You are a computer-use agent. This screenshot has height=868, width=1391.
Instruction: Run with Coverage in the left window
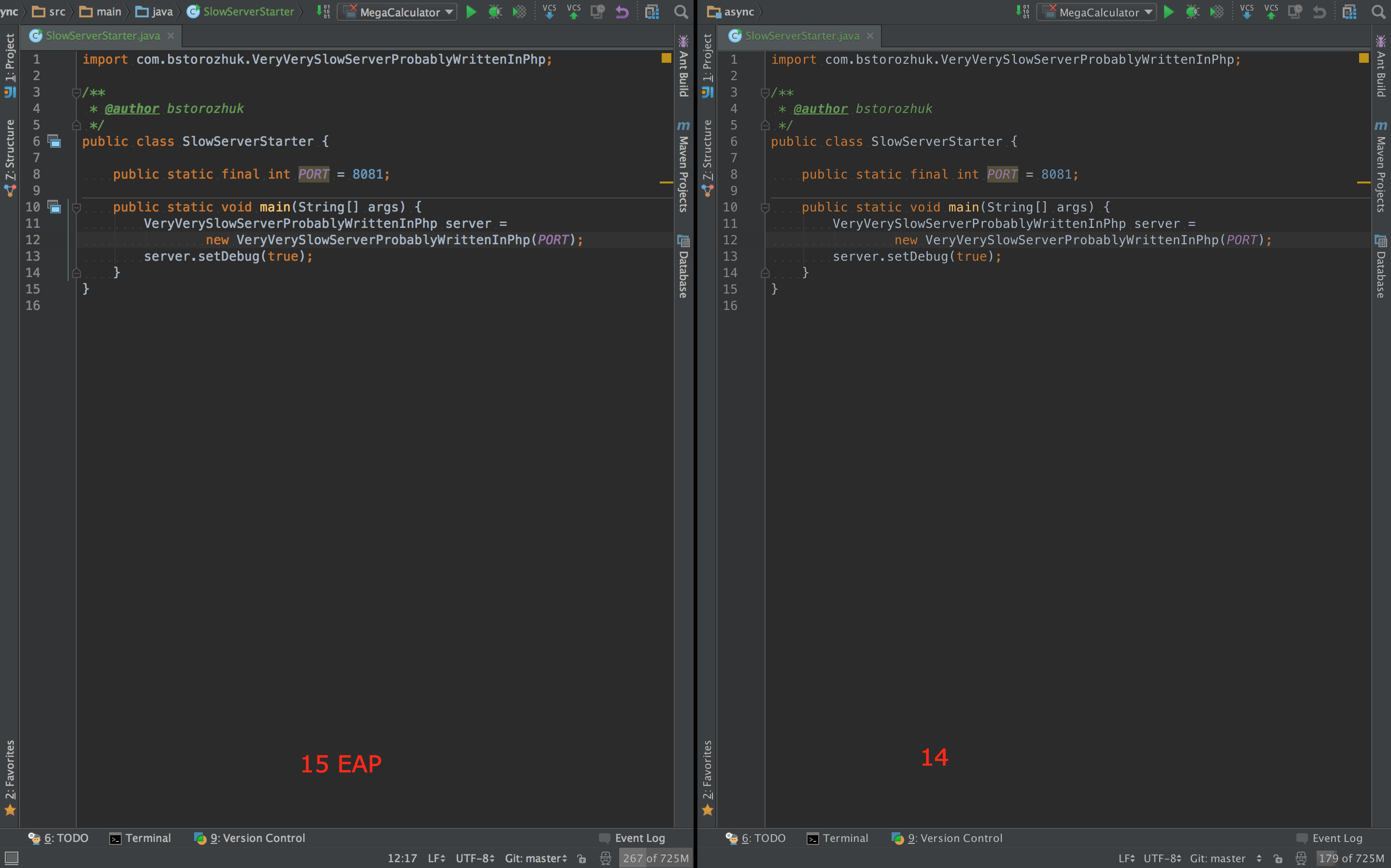click(519, 12)
